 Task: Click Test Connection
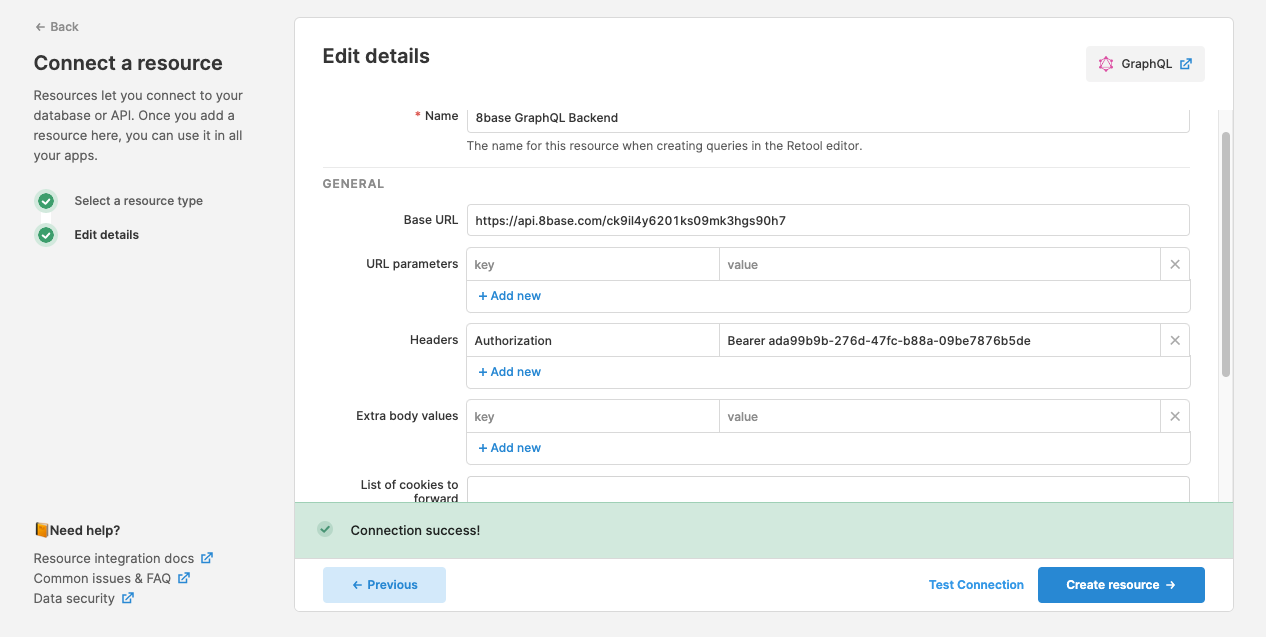976,585
